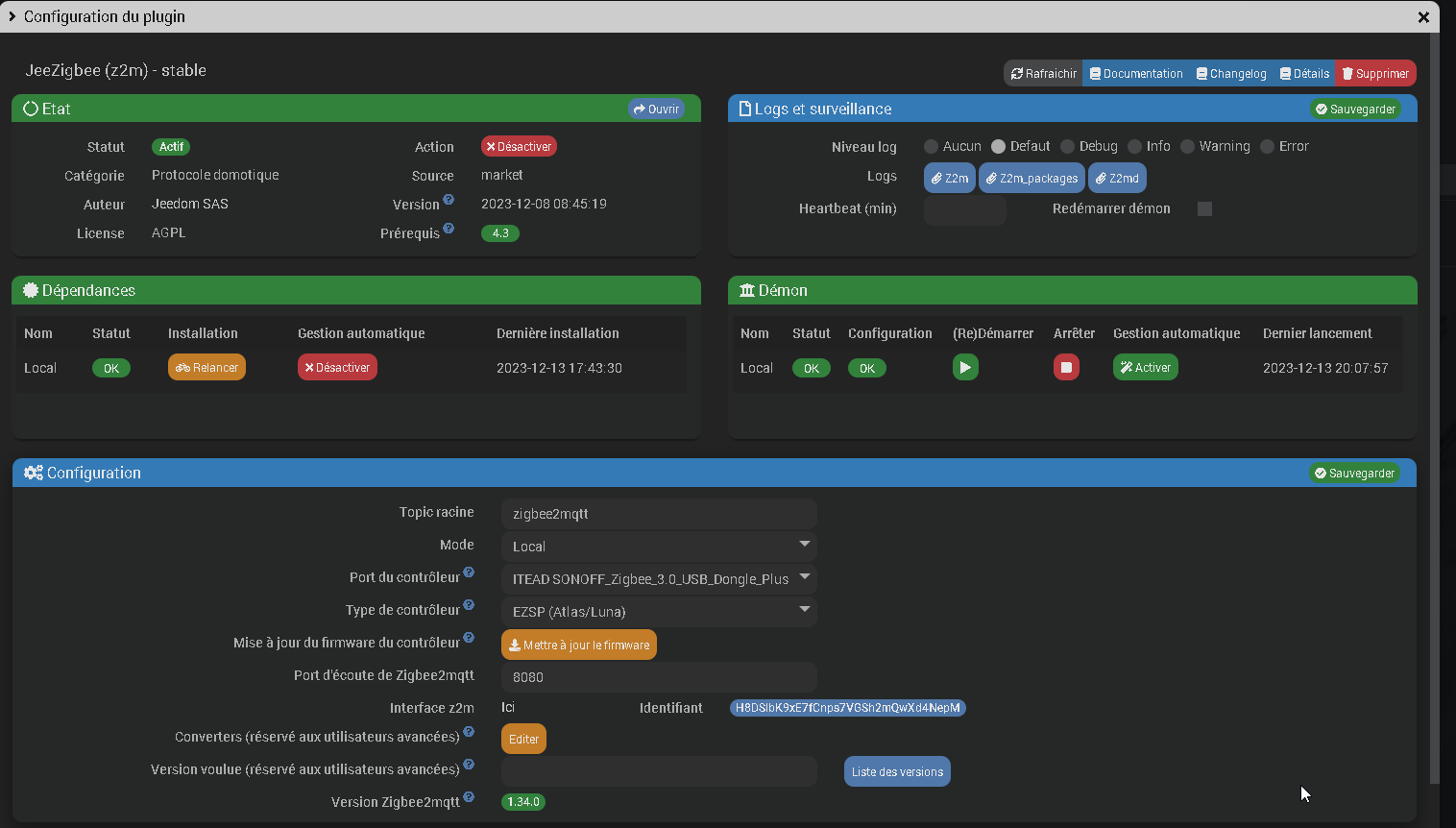
Task: Click the Version voulue input field
Action: [659, 771]
